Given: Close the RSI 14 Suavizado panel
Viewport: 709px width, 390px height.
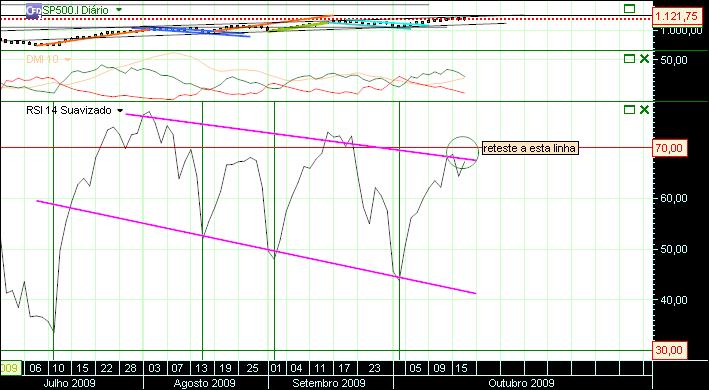Looking at the screenshot, I should point(644,110).
